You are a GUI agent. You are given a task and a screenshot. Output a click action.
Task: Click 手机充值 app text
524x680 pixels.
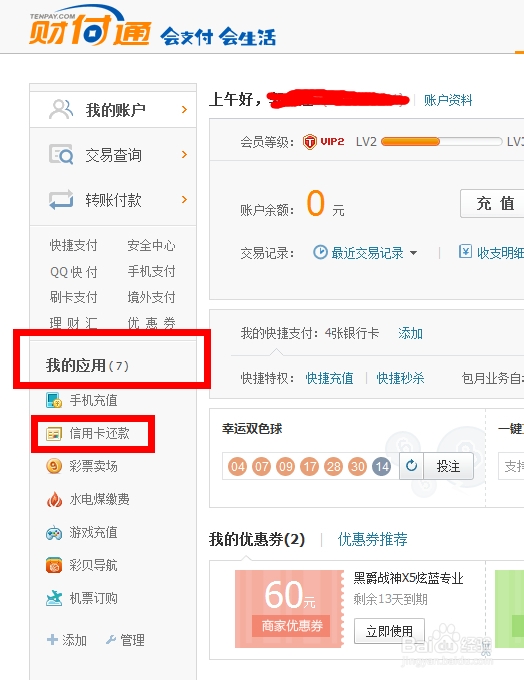(93, 400)
